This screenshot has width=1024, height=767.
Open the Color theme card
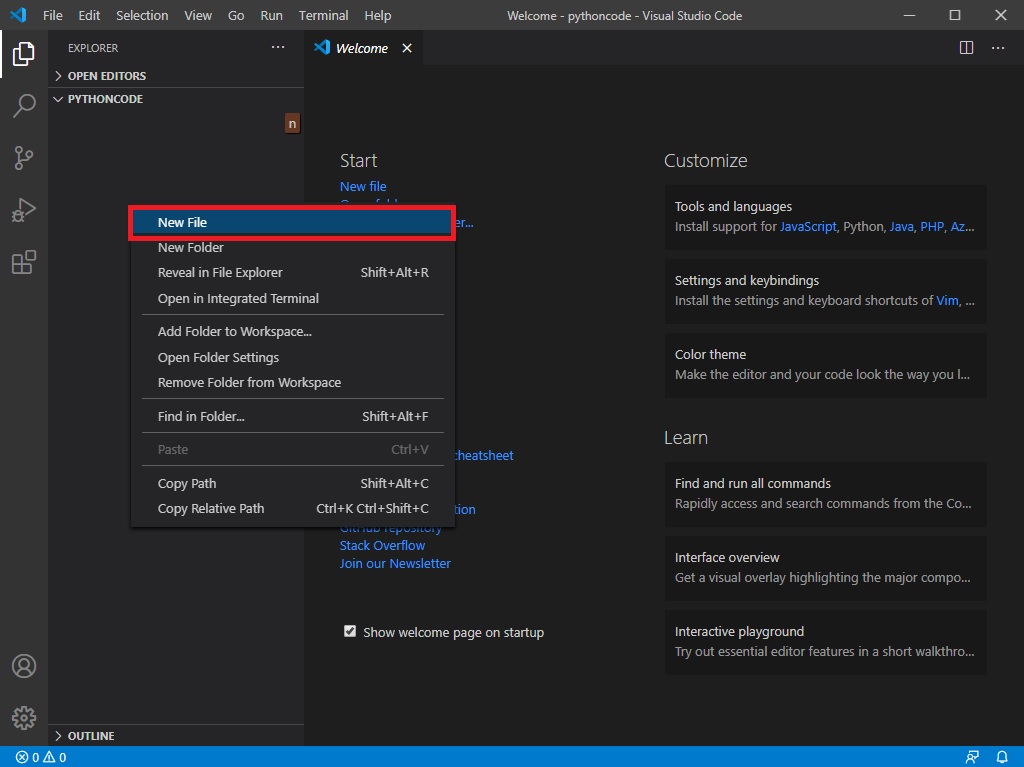click(825, 365)
